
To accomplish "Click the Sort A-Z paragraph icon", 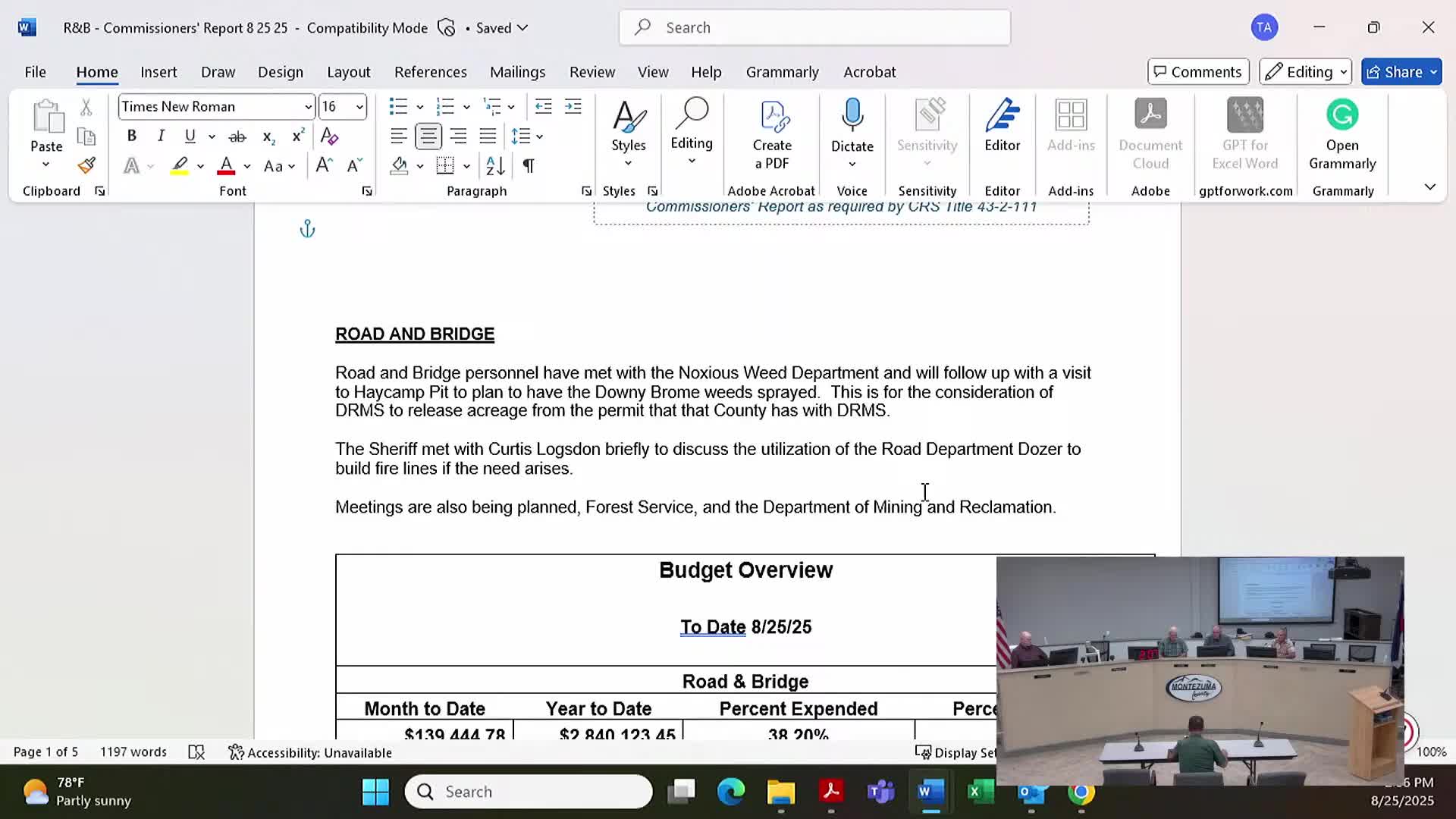I will pyautogui.click(x=495, y=165).
